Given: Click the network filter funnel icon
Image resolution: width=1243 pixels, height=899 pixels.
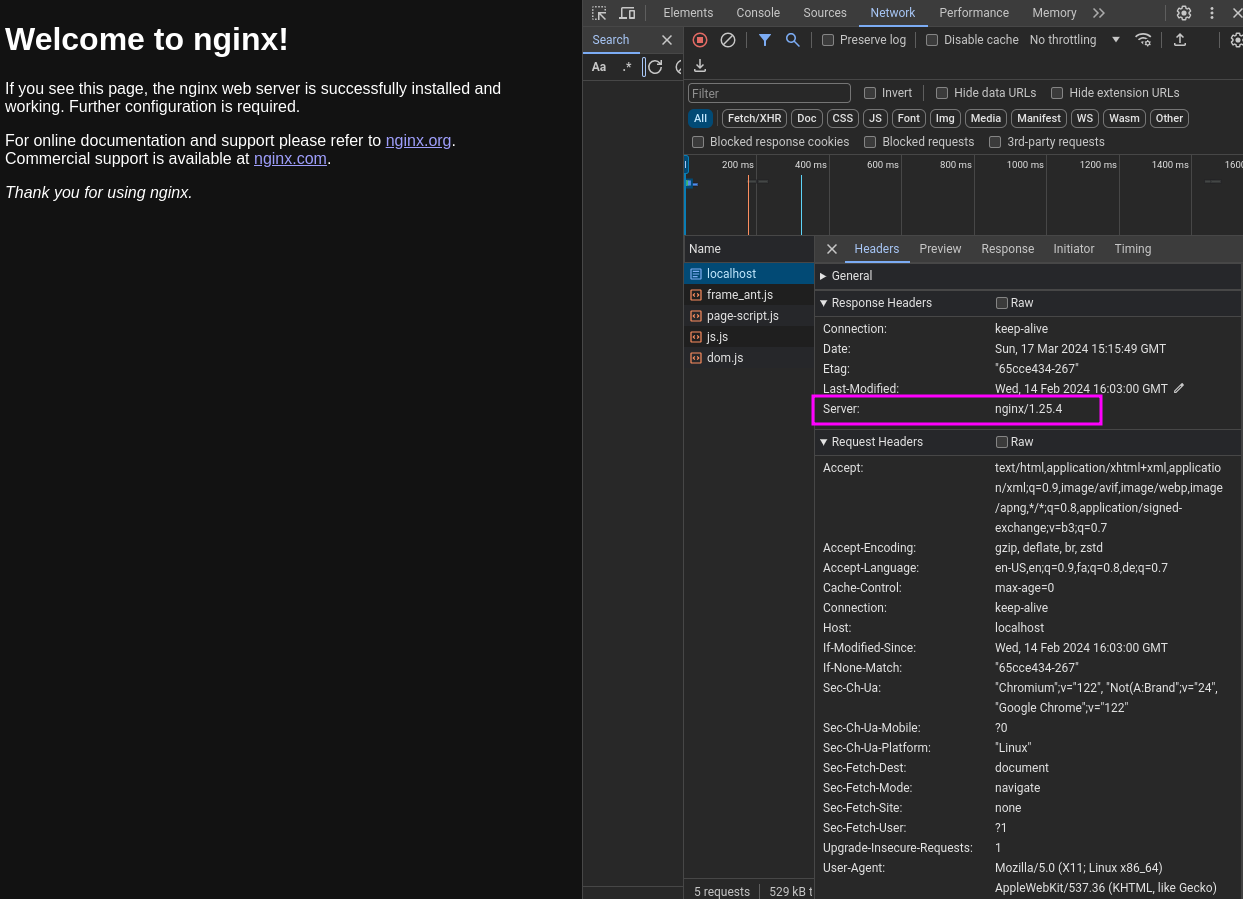Looking at the screenshot, I should tap(765, 40).
